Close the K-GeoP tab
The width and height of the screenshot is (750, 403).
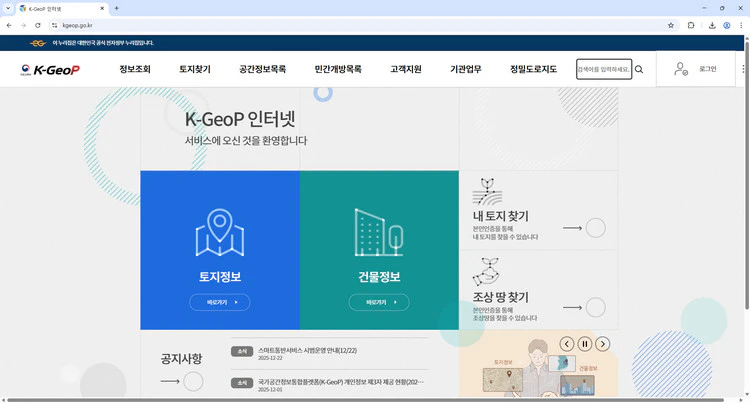(102, 8)
